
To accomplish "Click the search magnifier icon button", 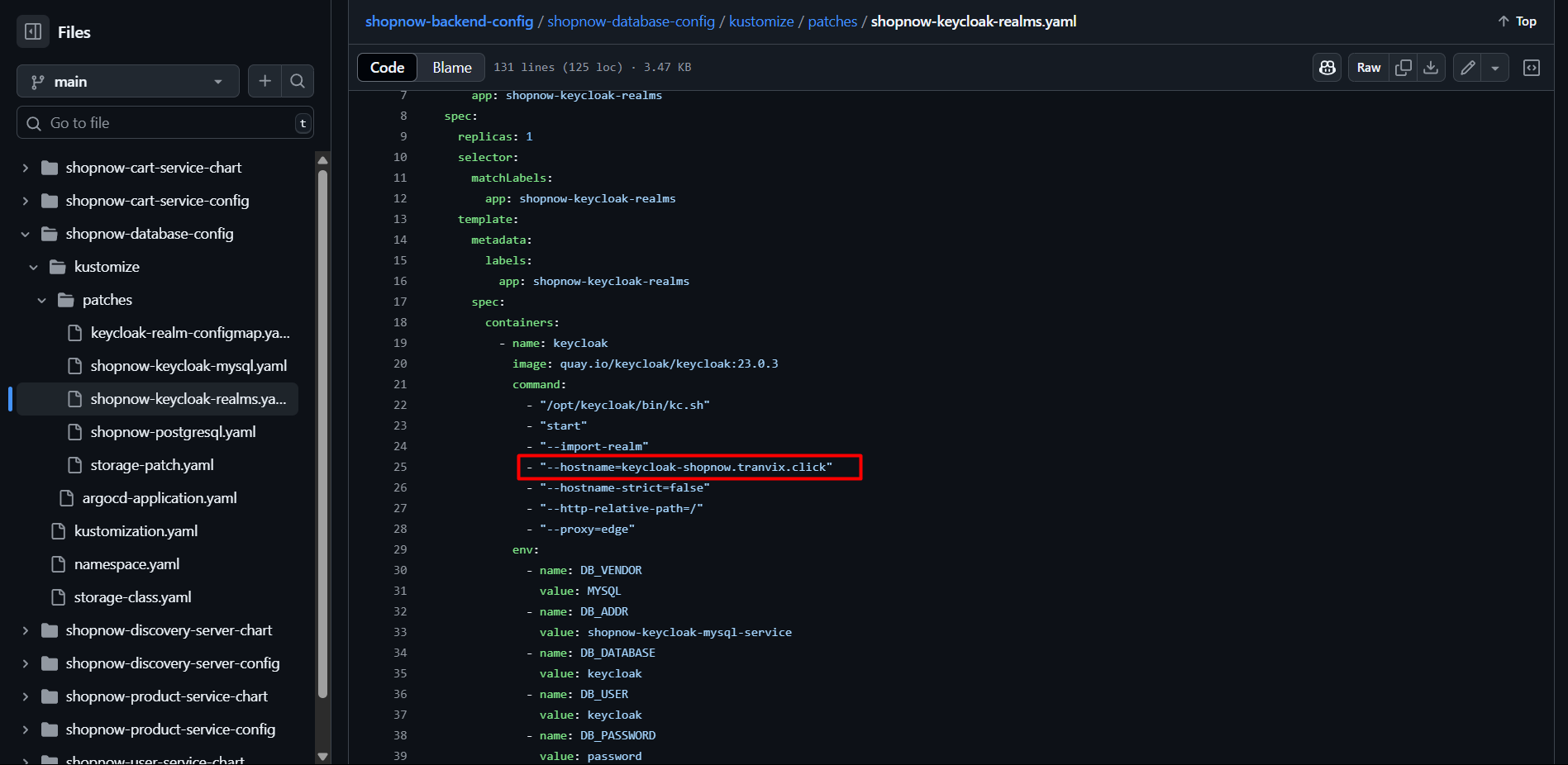I will click(x=298, y=81).
